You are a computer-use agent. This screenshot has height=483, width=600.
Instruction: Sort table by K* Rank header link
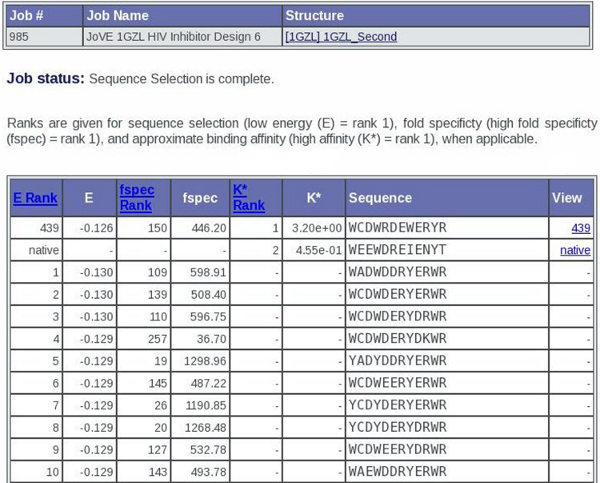tap(249, 197)
